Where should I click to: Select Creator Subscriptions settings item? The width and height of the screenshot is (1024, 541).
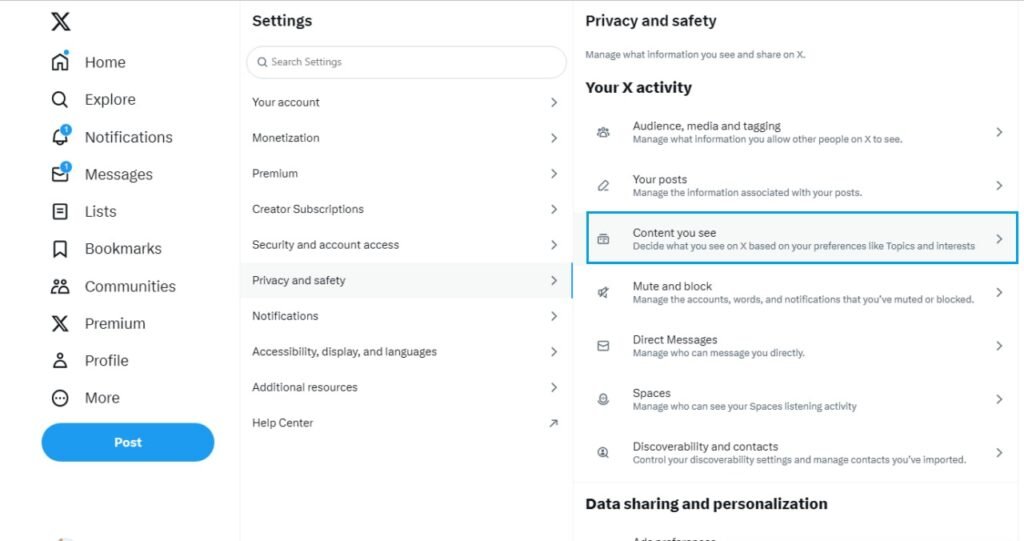click(308, 209)
